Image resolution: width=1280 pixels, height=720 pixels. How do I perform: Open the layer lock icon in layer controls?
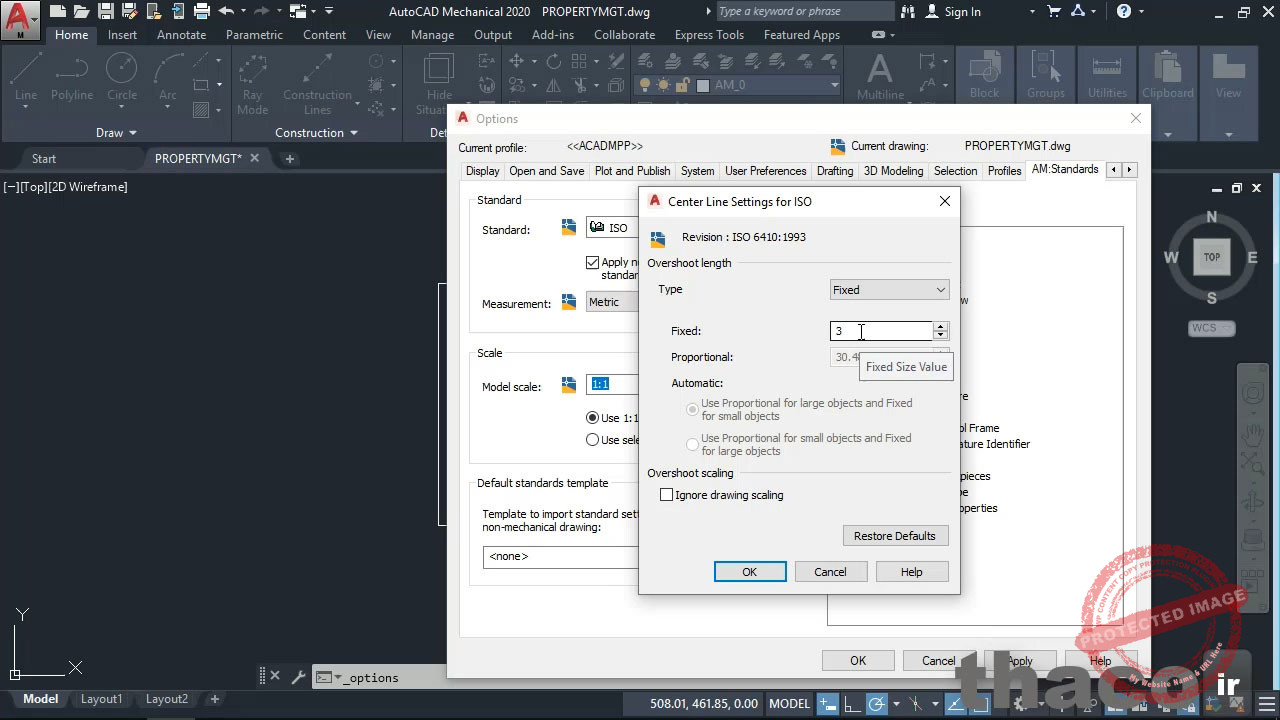682,85
